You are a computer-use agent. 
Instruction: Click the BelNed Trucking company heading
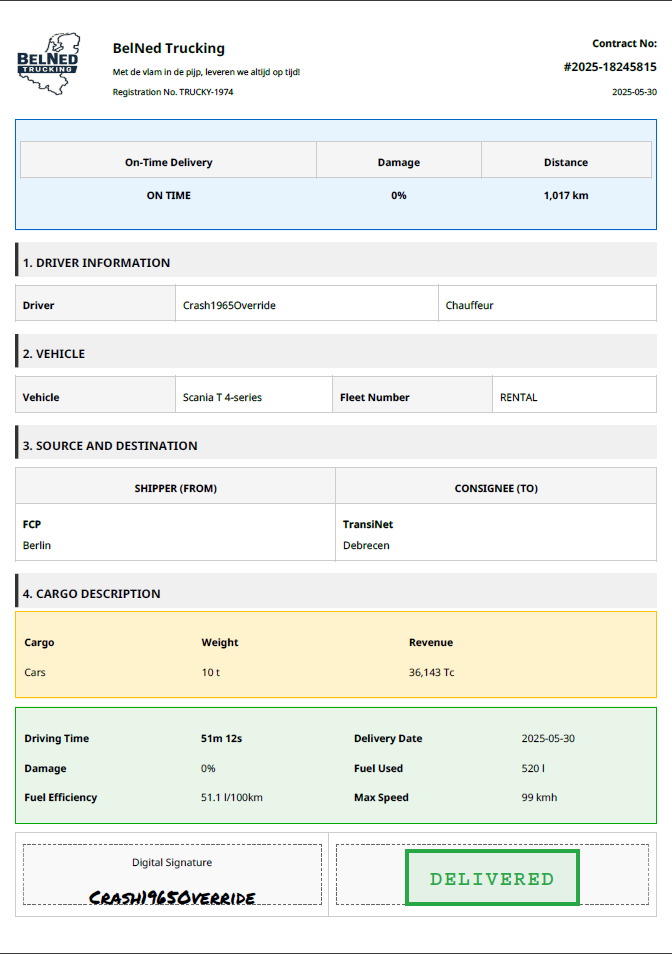168,48
